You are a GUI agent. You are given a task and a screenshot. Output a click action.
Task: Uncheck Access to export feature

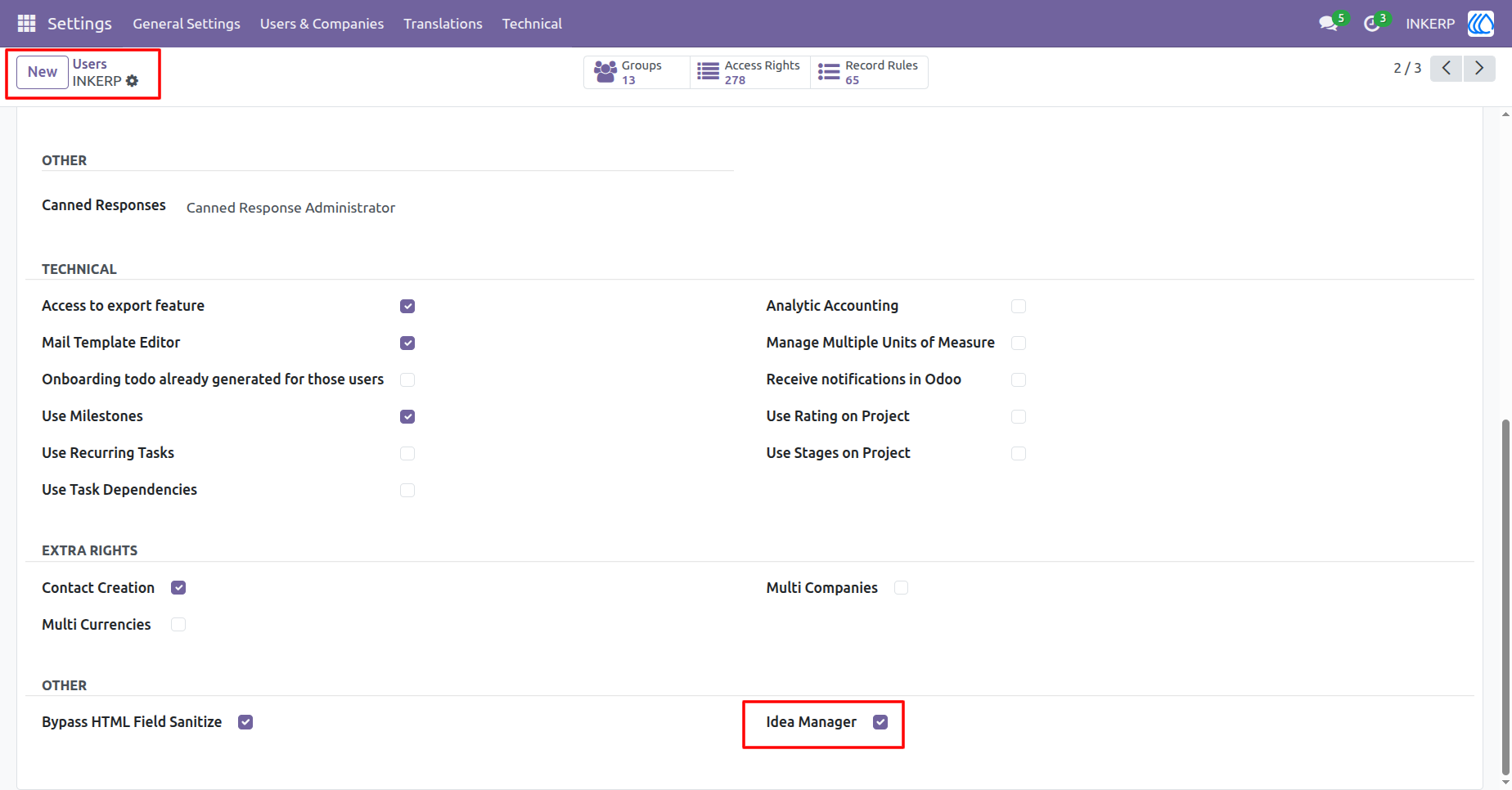click(x=407, y=306)
